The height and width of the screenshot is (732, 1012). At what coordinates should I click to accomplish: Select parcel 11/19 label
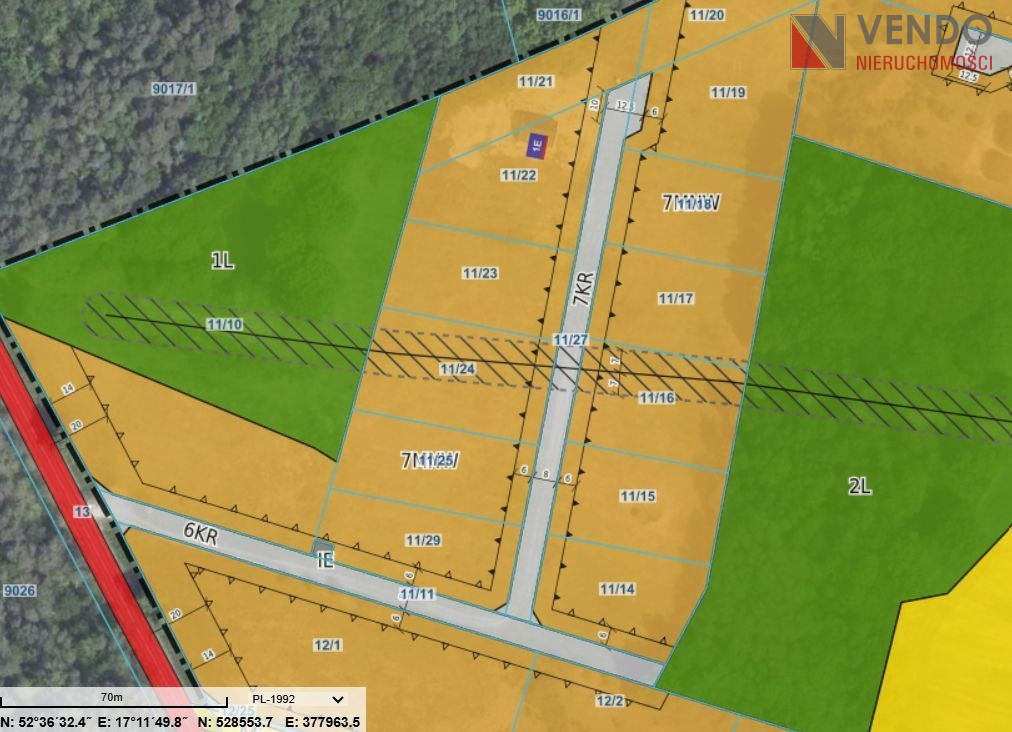(728, 92)
